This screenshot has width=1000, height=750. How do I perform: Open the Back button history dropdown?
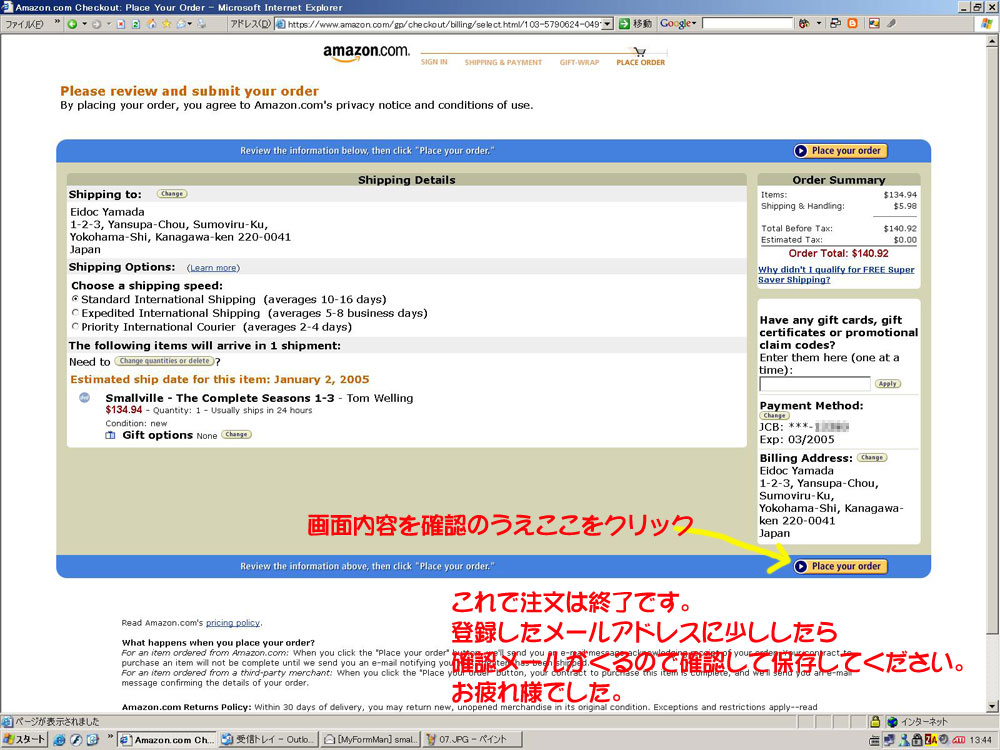[84, 24]
